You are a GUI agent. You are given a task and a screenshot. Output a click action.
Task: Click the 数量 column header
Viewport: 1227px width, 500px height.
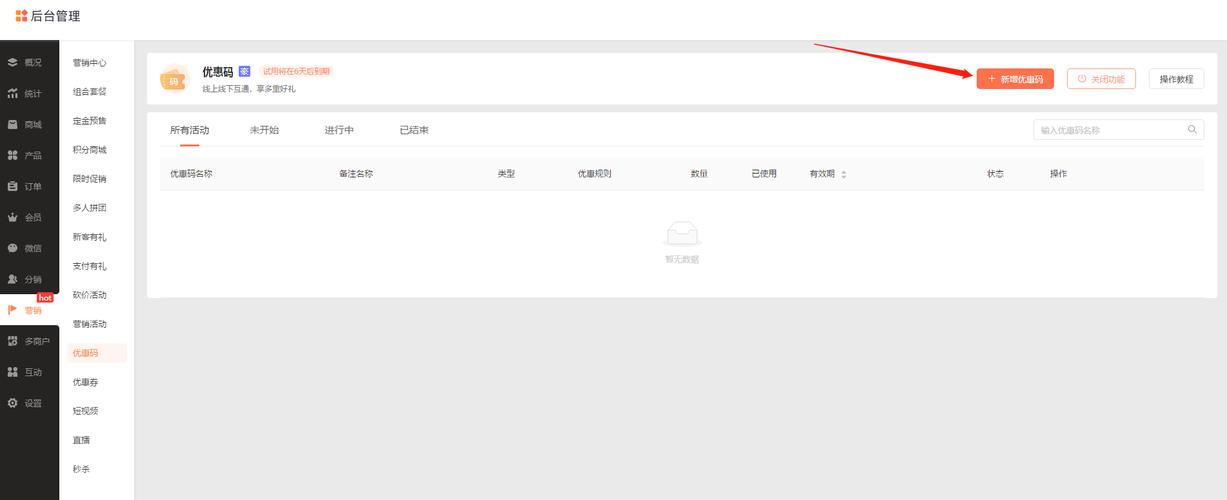(x=699, y=174)
